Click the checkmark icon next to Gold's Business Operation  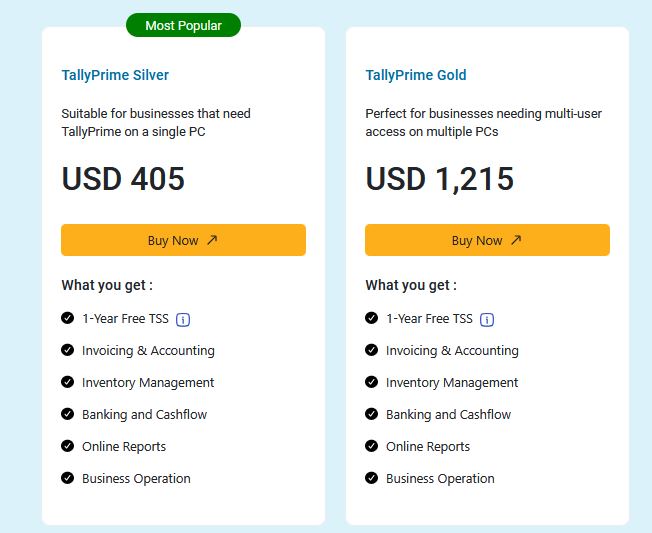tap(371, 478)
